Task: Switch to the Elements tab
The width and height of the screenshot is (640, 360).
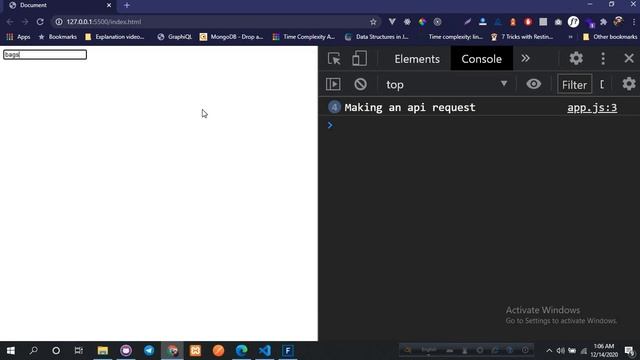Action: pos(417,59)
